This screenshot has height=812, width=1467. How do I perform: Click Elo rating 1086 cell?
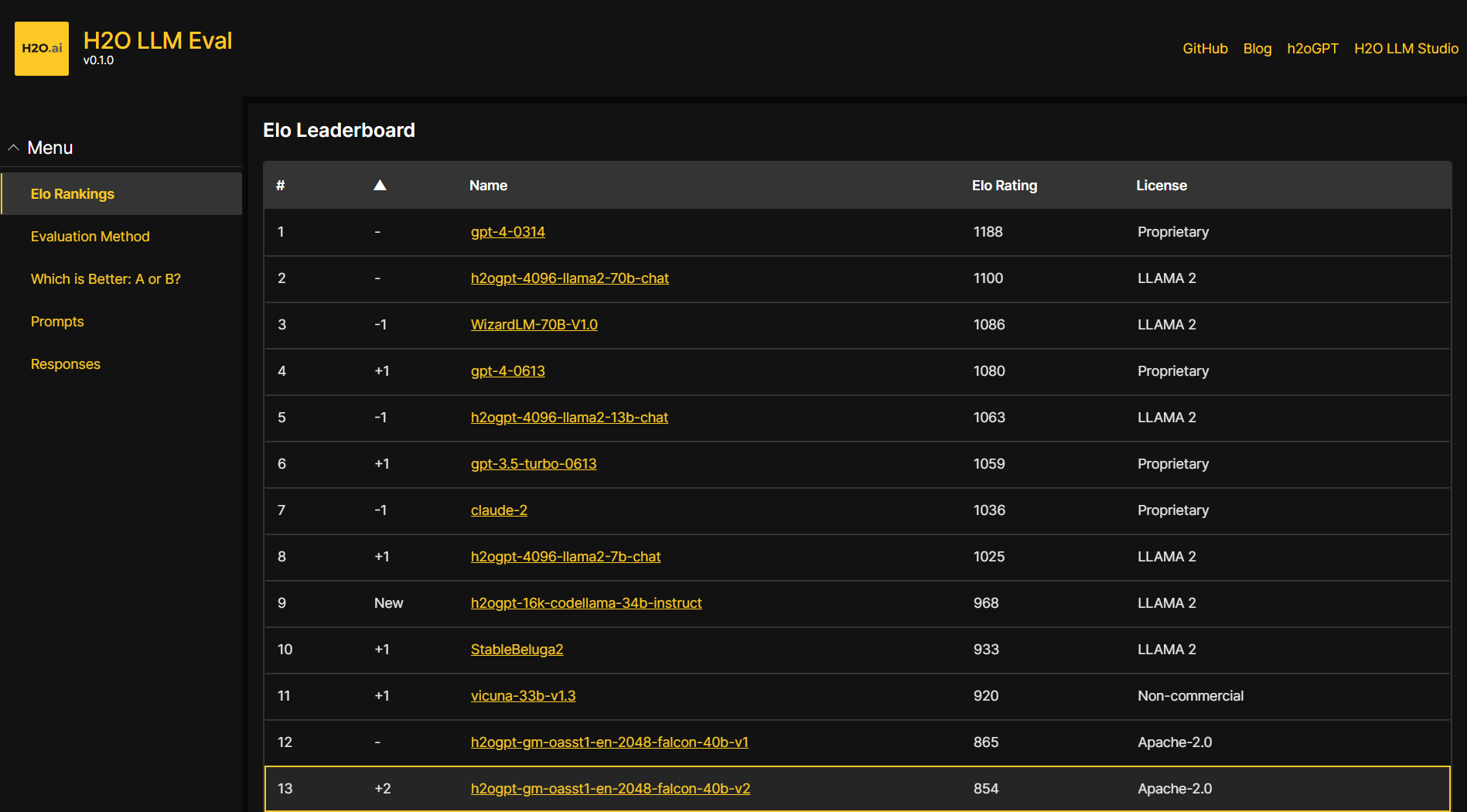[989, 325]
